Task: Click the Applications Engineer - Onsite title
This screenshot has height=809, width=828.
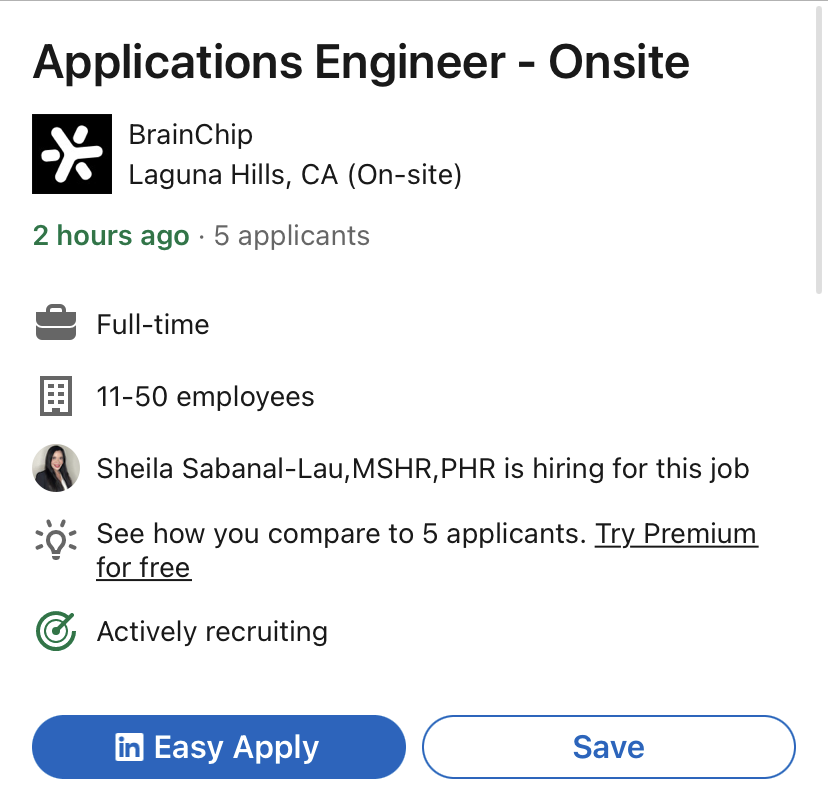Action: [x=361, y=63]
